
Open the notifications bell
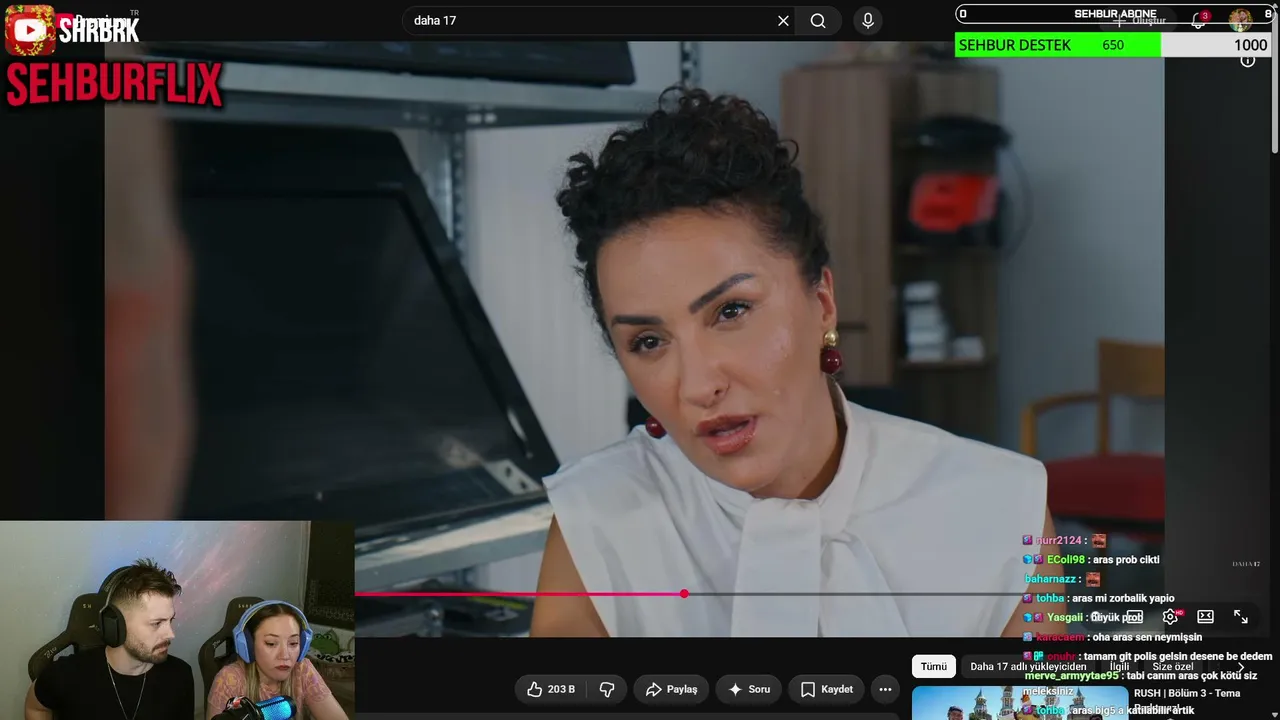point(1198,20)
